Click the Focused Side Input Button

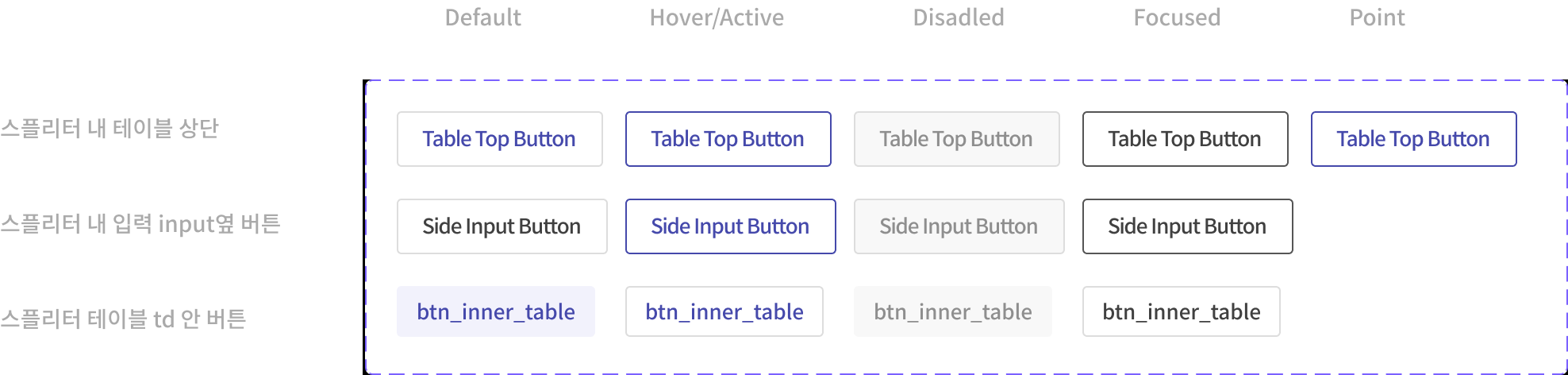[1188, 226]
